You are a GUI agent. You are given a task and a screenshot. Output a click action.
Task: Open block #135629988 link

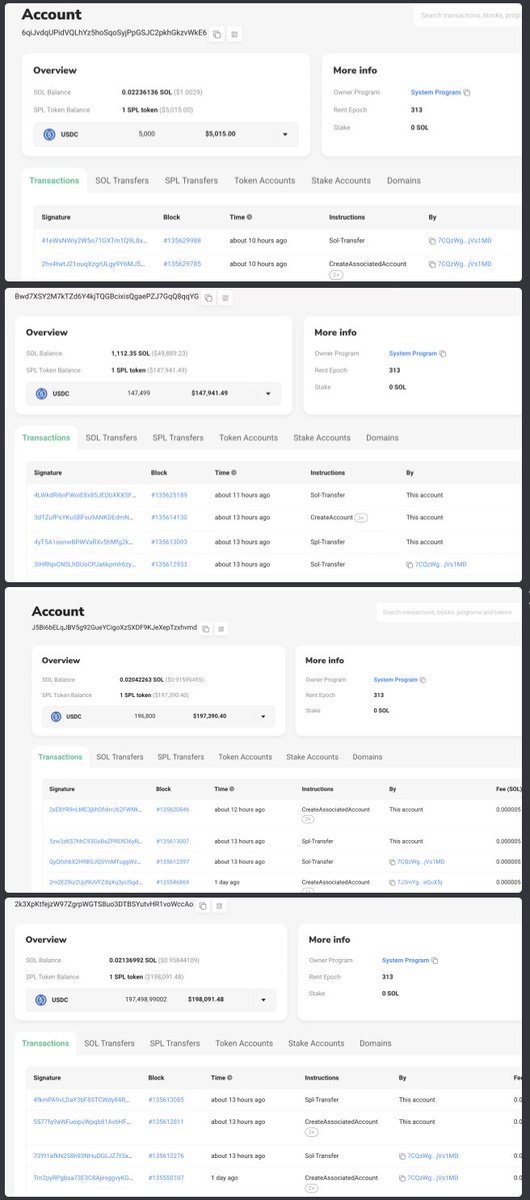182,241
